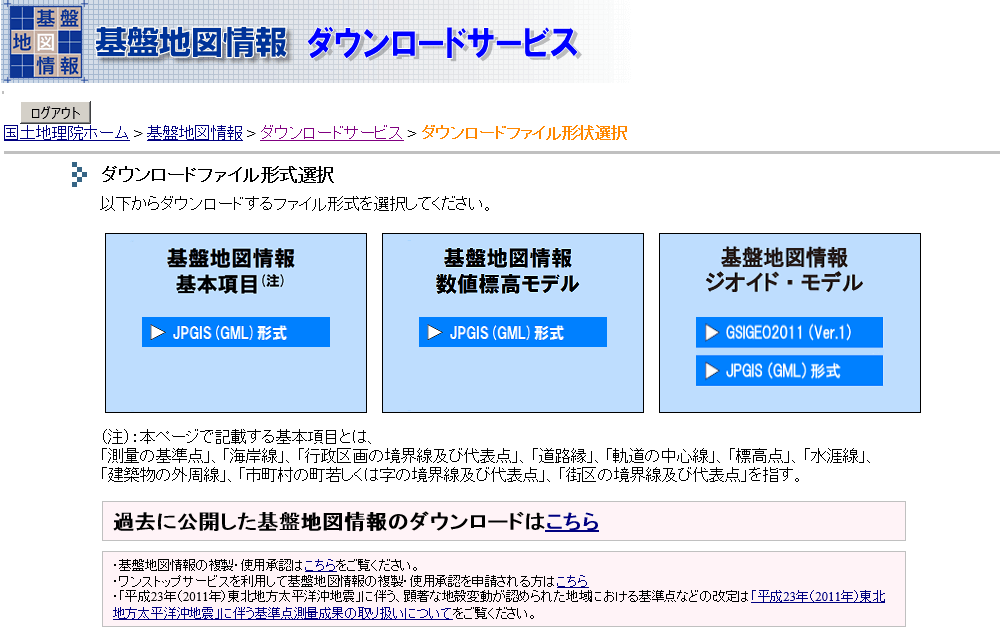Open the 平成23年(2011年)東北地方太平洋沖地震 基準点測量成果 link
This screenshot has height=640, width=1000.
click(x=499, y=605)
